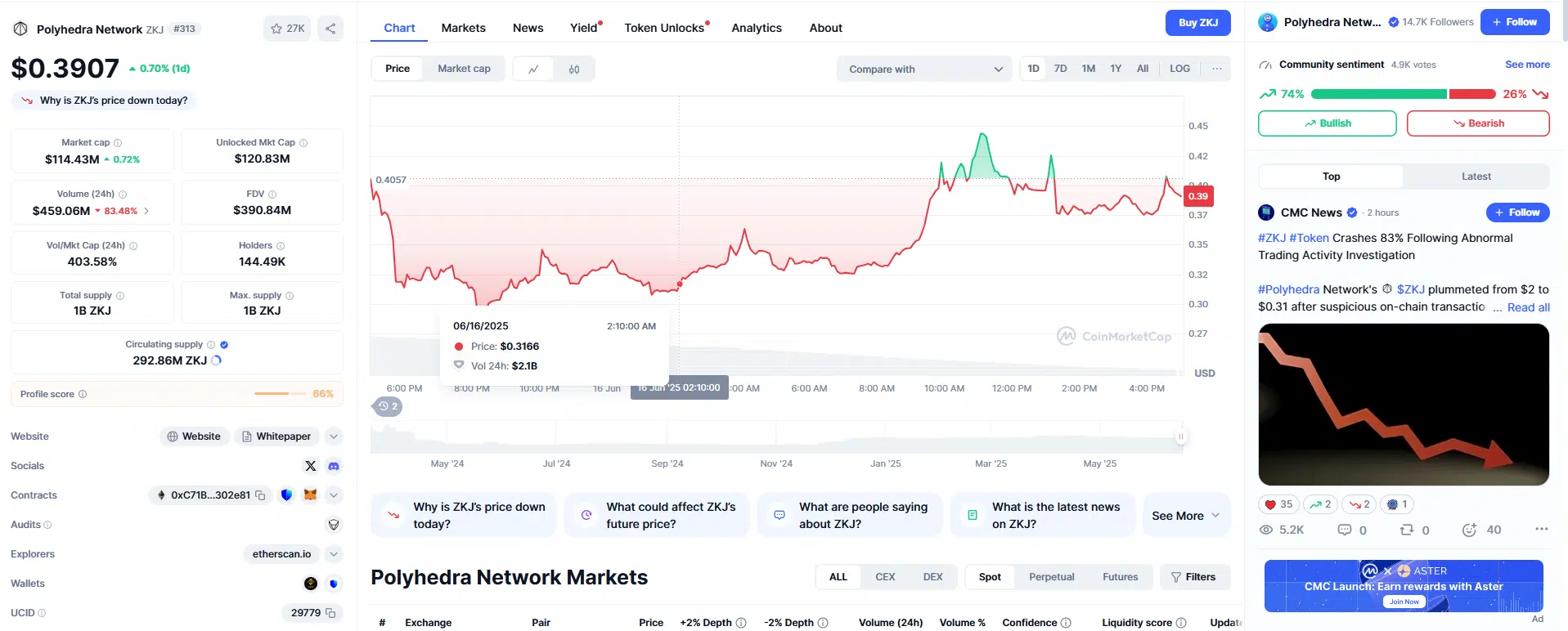Set chart range to All
This screenshot has height=631, width=1568.
(x=1143, y=69)
